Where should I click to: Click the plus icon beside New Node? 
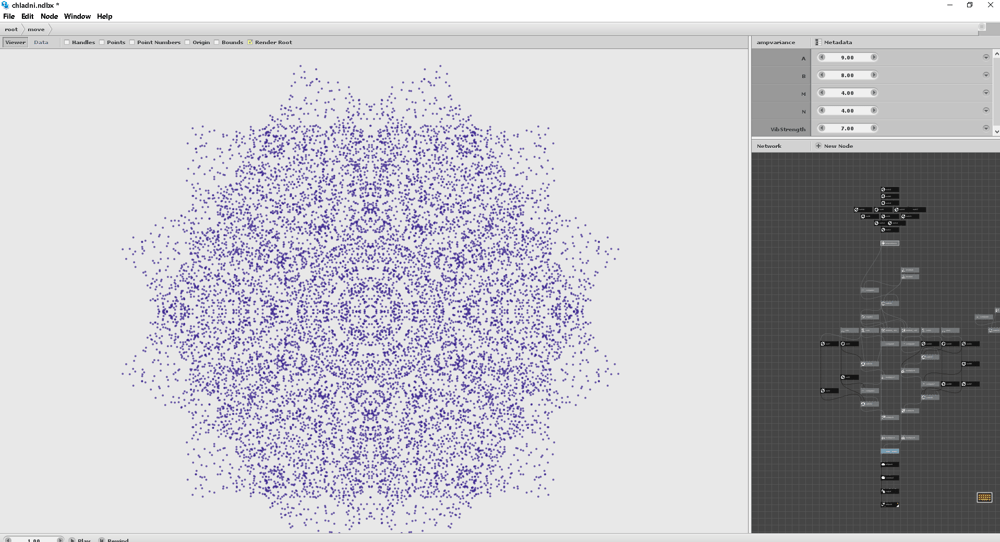[x=818, y=146]
